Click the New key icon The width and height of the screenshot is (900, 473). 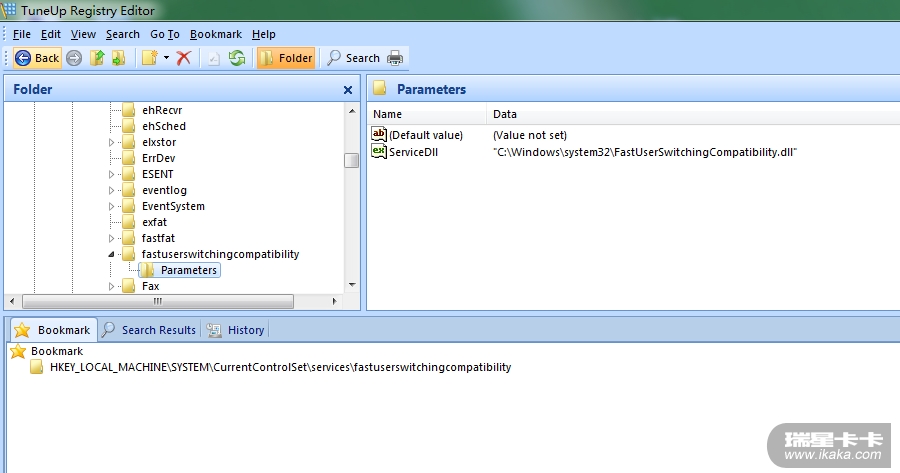pos(150,58)
